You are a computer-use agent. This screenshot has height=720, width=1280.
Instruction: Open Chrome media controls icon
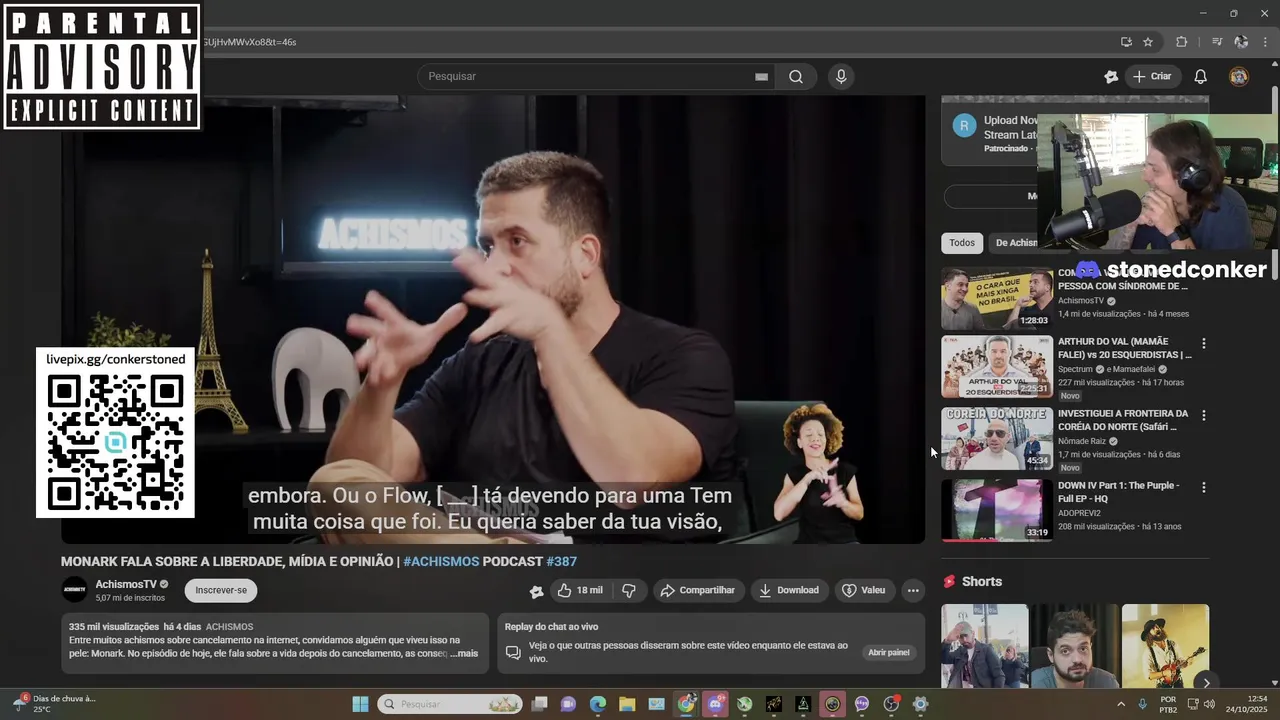coord(1217,42)
